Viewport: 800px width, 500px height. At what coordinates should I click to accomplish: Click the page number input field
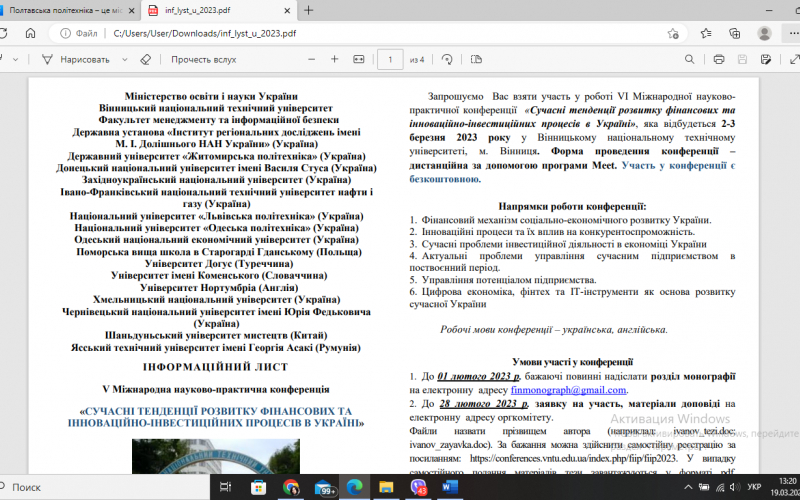[x=390, y=60]
